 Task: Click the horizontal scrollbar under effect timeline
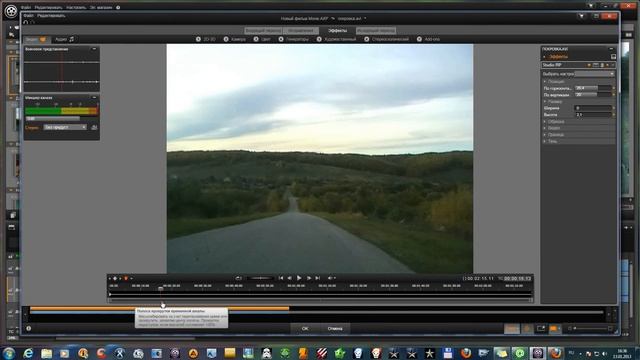(320, 300)
